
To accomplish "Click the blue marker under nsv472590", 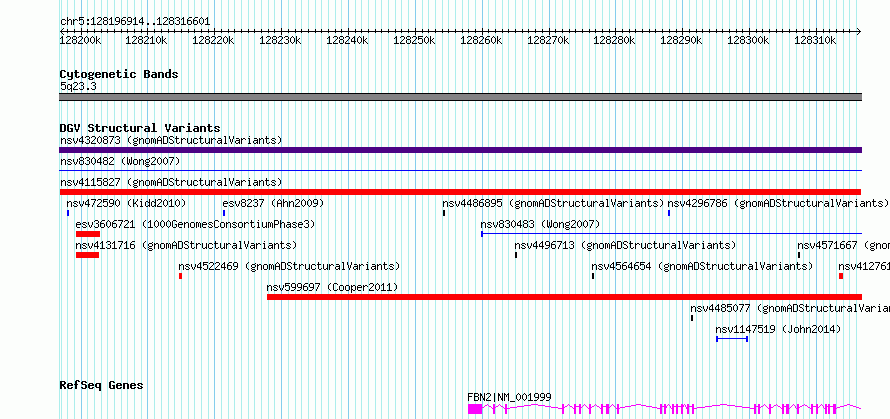I will [68, 213].
